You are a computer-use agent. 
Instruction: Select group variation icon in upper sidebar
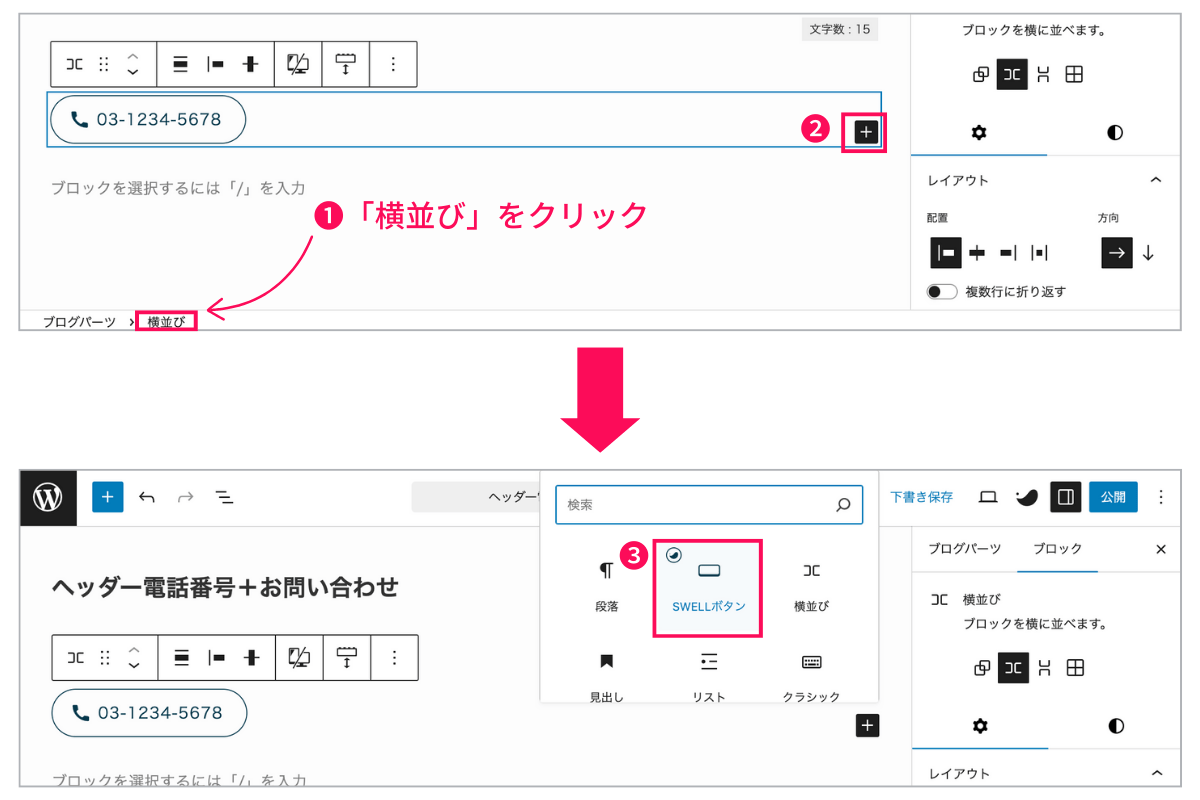[981, 74]
